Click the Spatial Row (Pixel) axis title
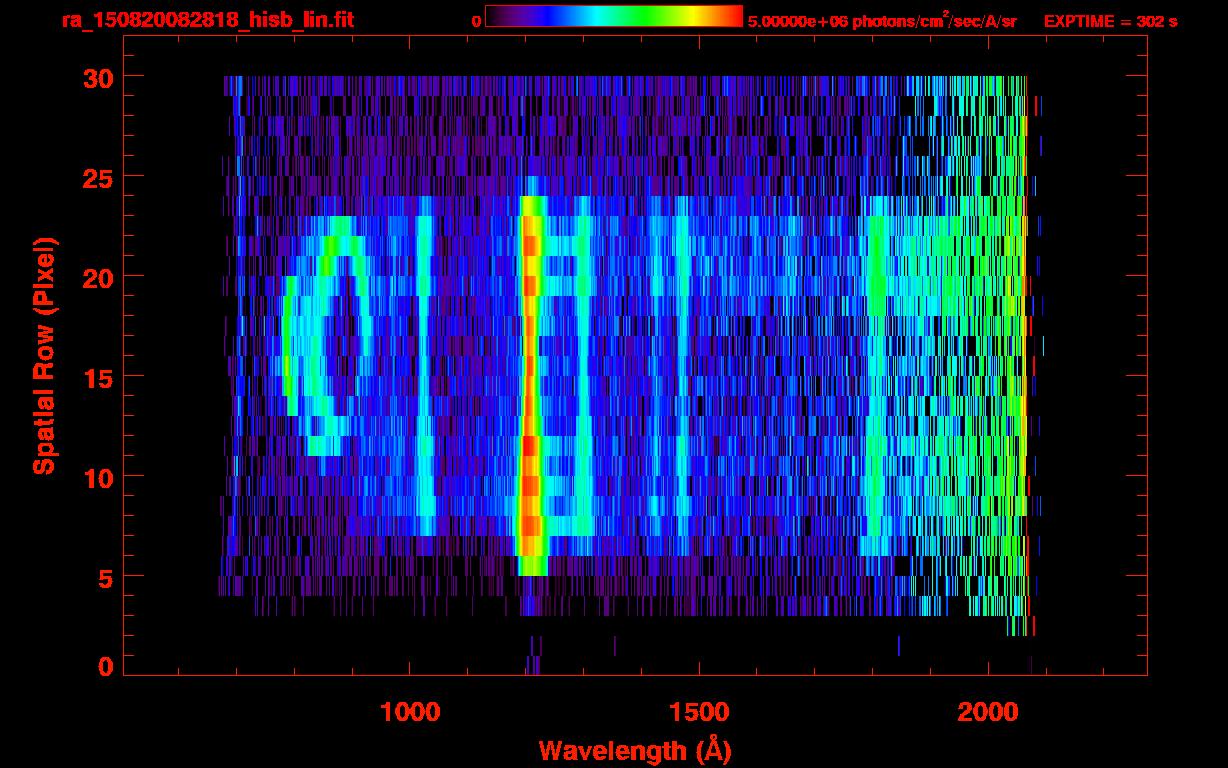The width and height of the screenshot is (1228, 768). click(x=43, y=356)
